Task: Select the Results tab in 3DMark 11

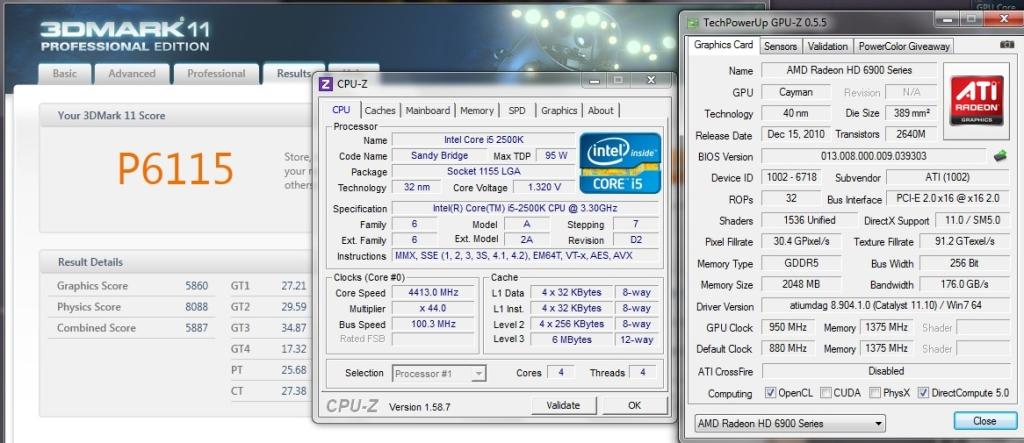Action: pos(293,74)
